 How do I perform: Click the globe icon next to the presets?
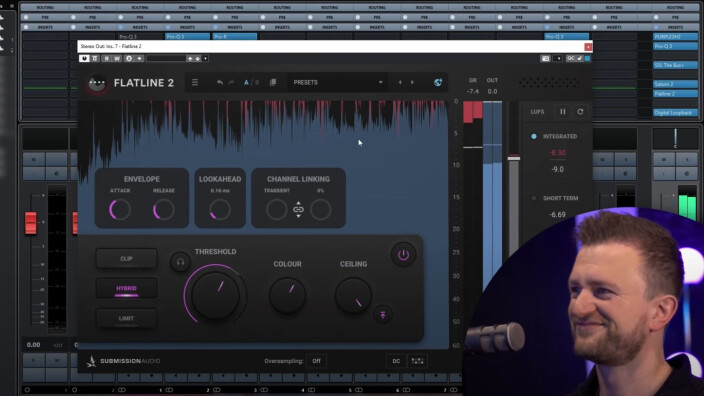438,83
